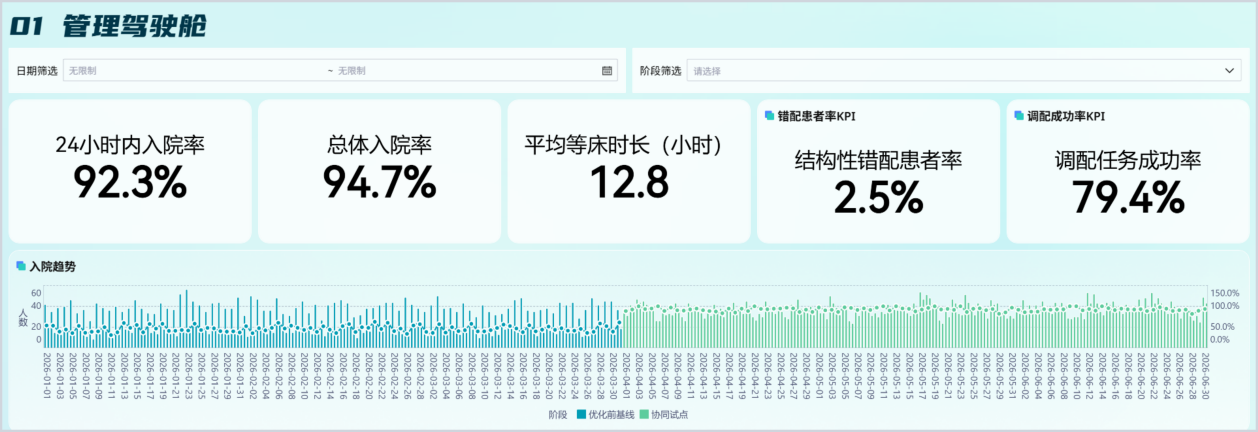Click the 60 left-axis tick label
Image resolution: width=1258 pixels, height=432 pixels.
(x=36, y=293)
